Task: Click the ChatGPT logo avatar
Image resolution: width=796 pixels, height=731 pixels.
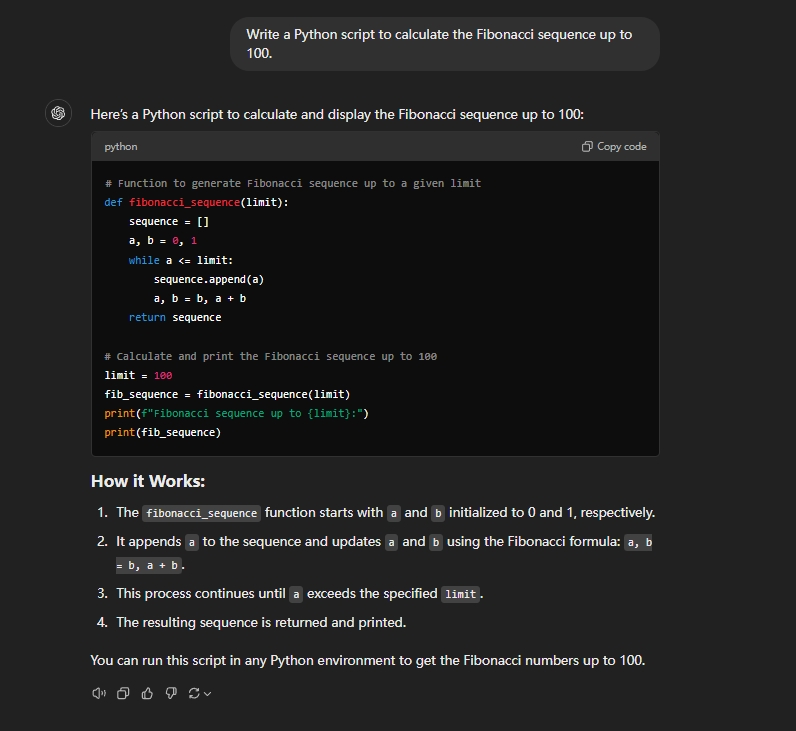Action: point(59,113)
